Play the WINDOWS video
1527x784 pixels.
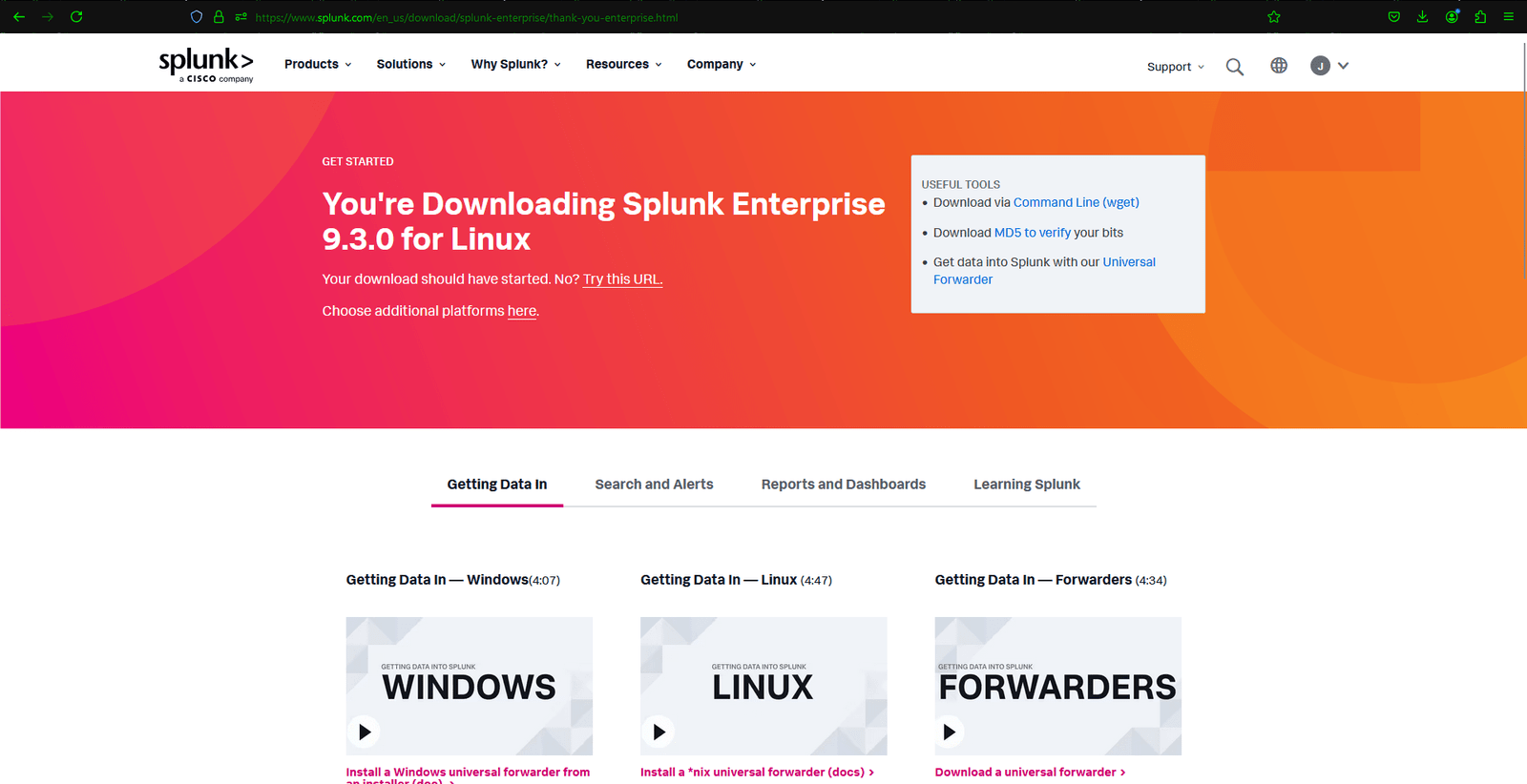coord(364,732)
